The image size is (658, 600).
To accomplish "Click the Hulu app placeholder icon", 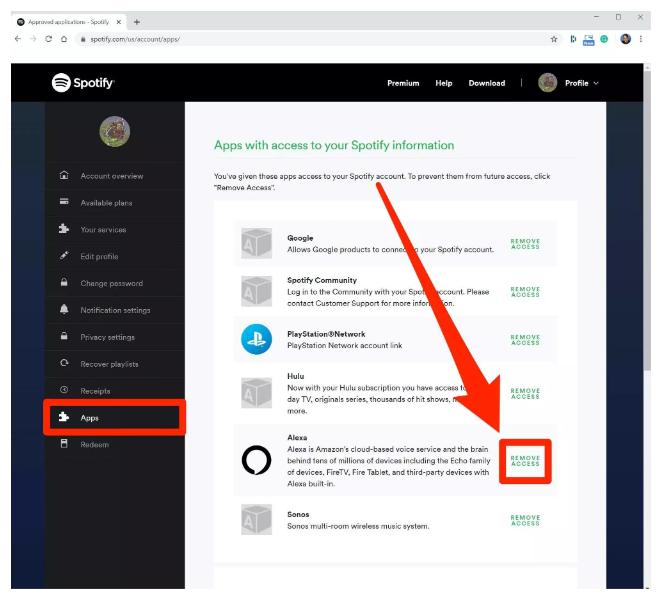I will click(x=256, y=393).
